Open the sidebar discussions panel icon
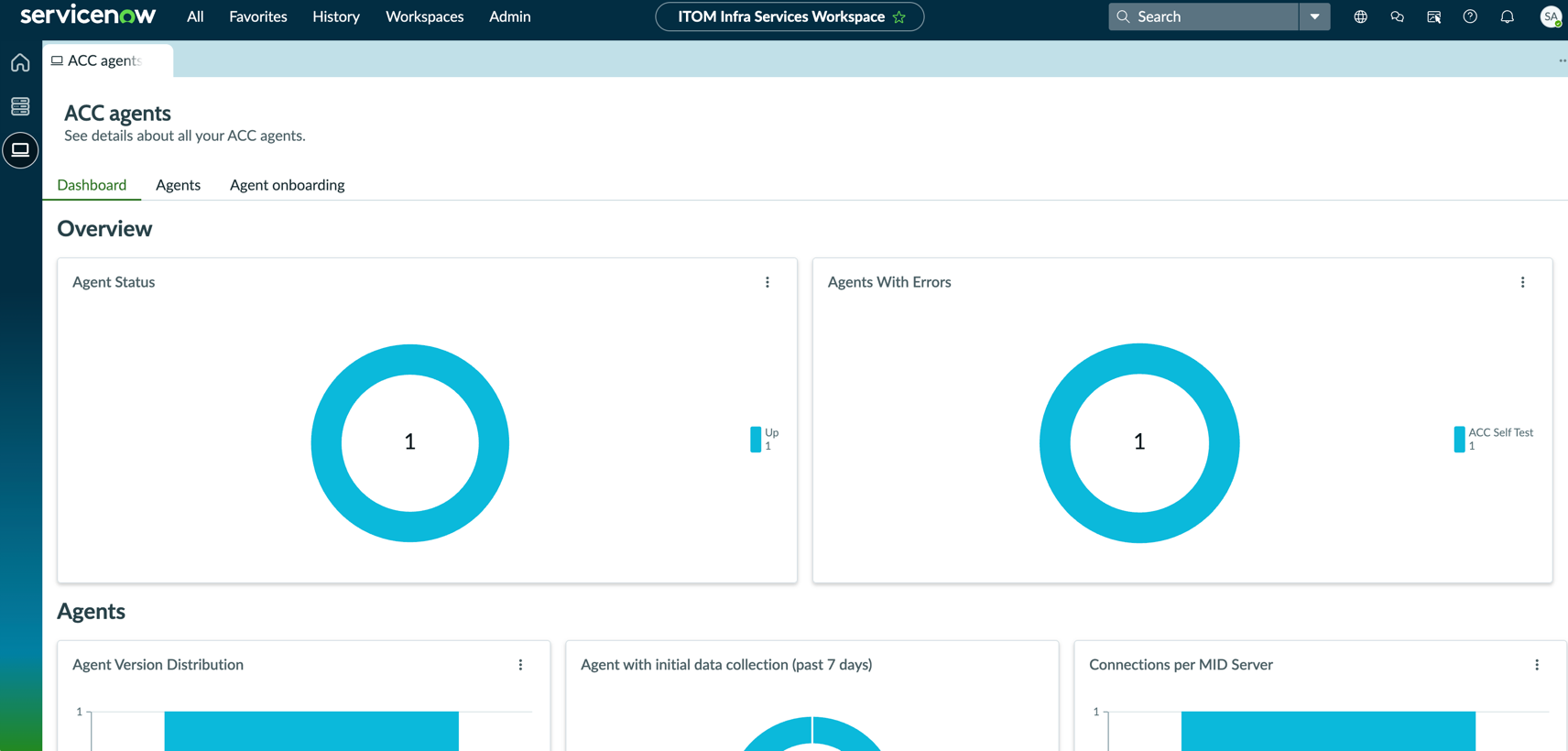 pos(1433,16)
